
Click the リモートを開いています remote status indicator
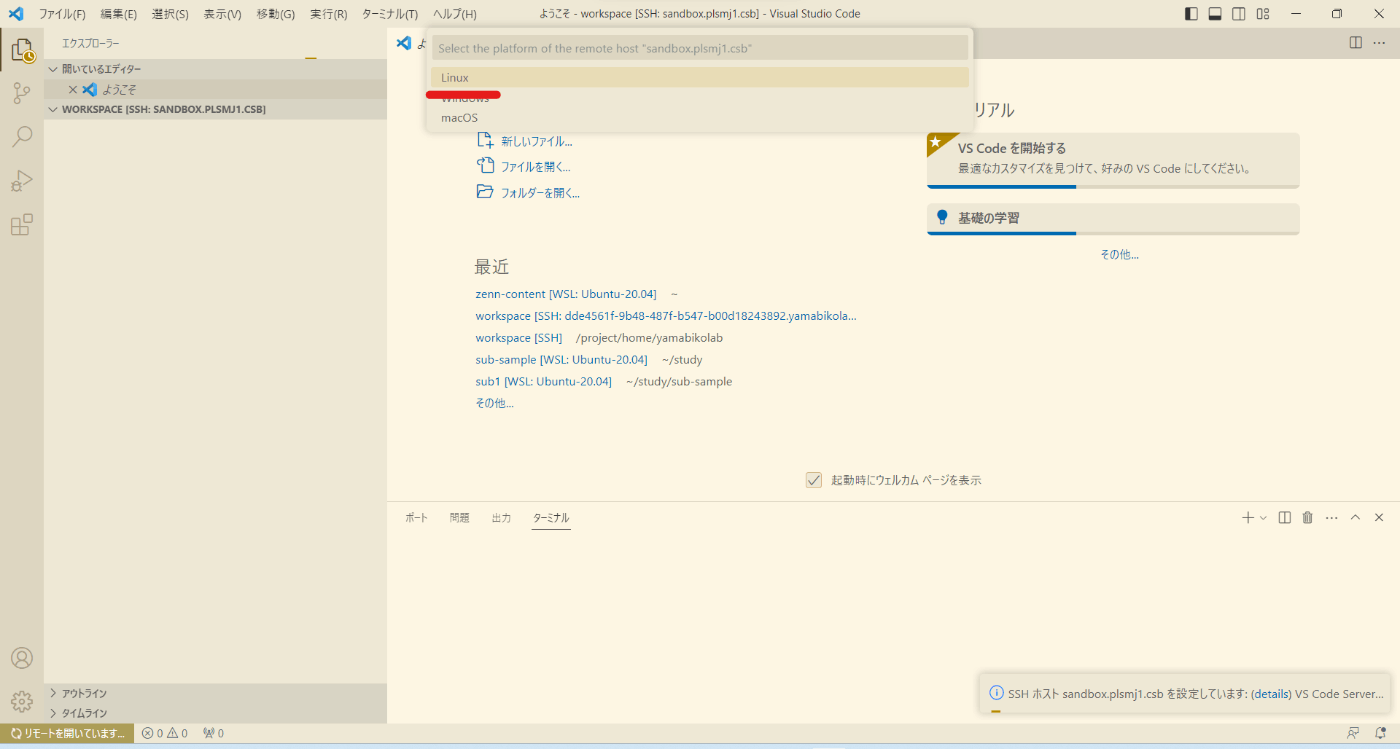point(67,733)
